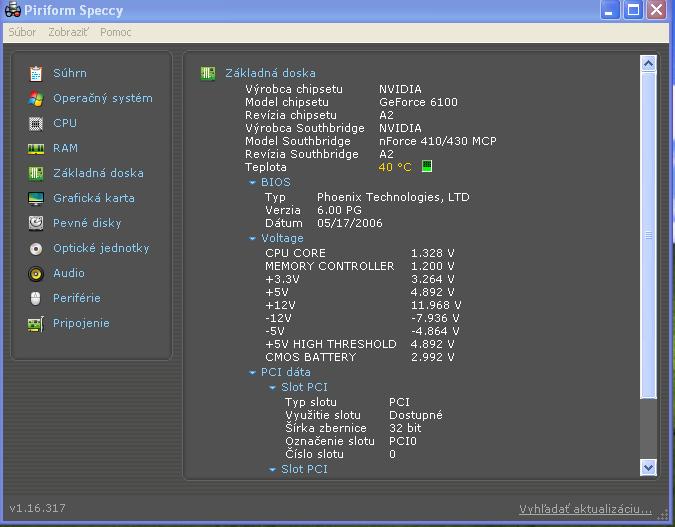The height and width of the screenshot is (527, 675).
Task: Close the Speccy window
Action: [656, 10]
